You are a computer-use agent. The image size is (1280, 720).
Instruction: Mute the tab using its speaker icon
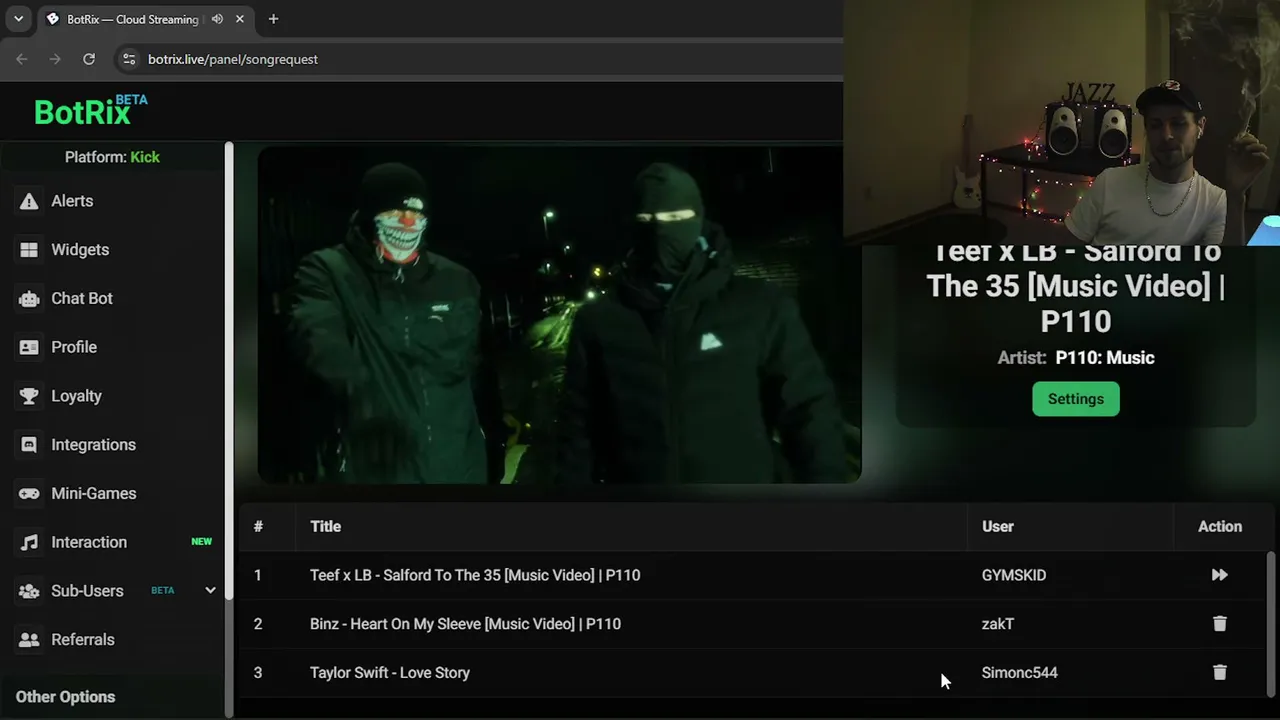[217, 19]
